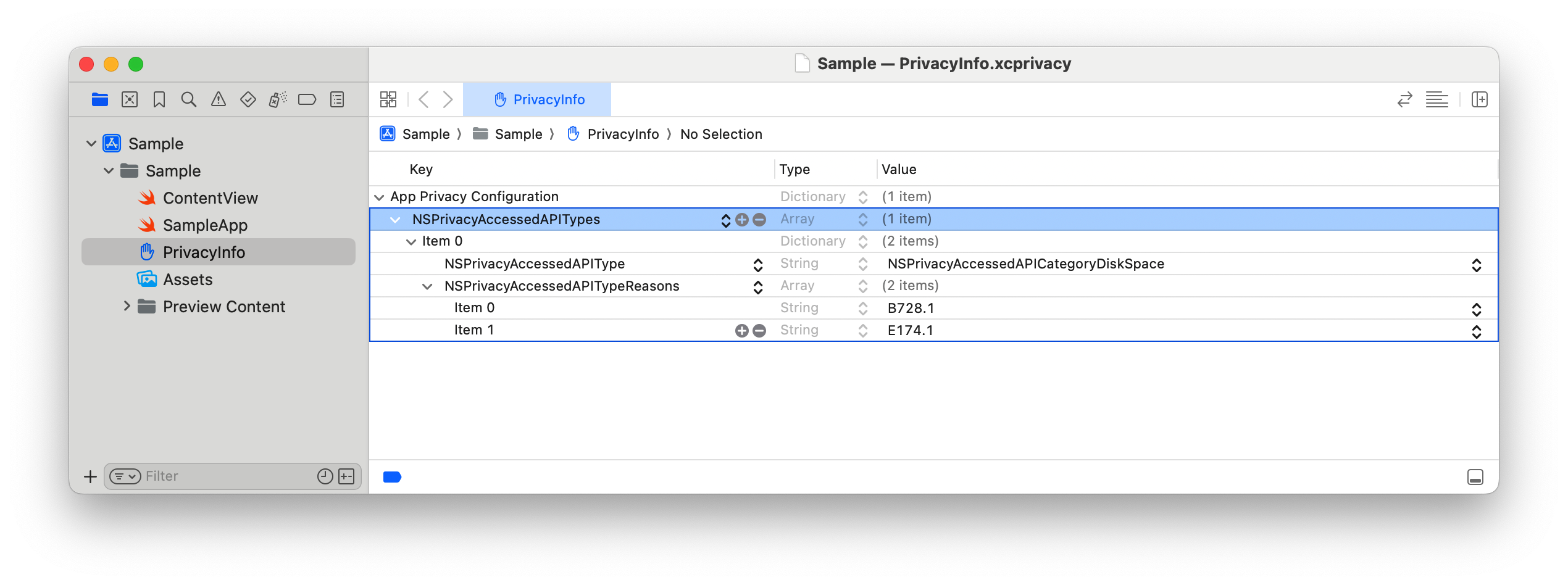Show the Issue navigator
The height and width of the screenshot is (585, 1568).
(x=219, y=99)
